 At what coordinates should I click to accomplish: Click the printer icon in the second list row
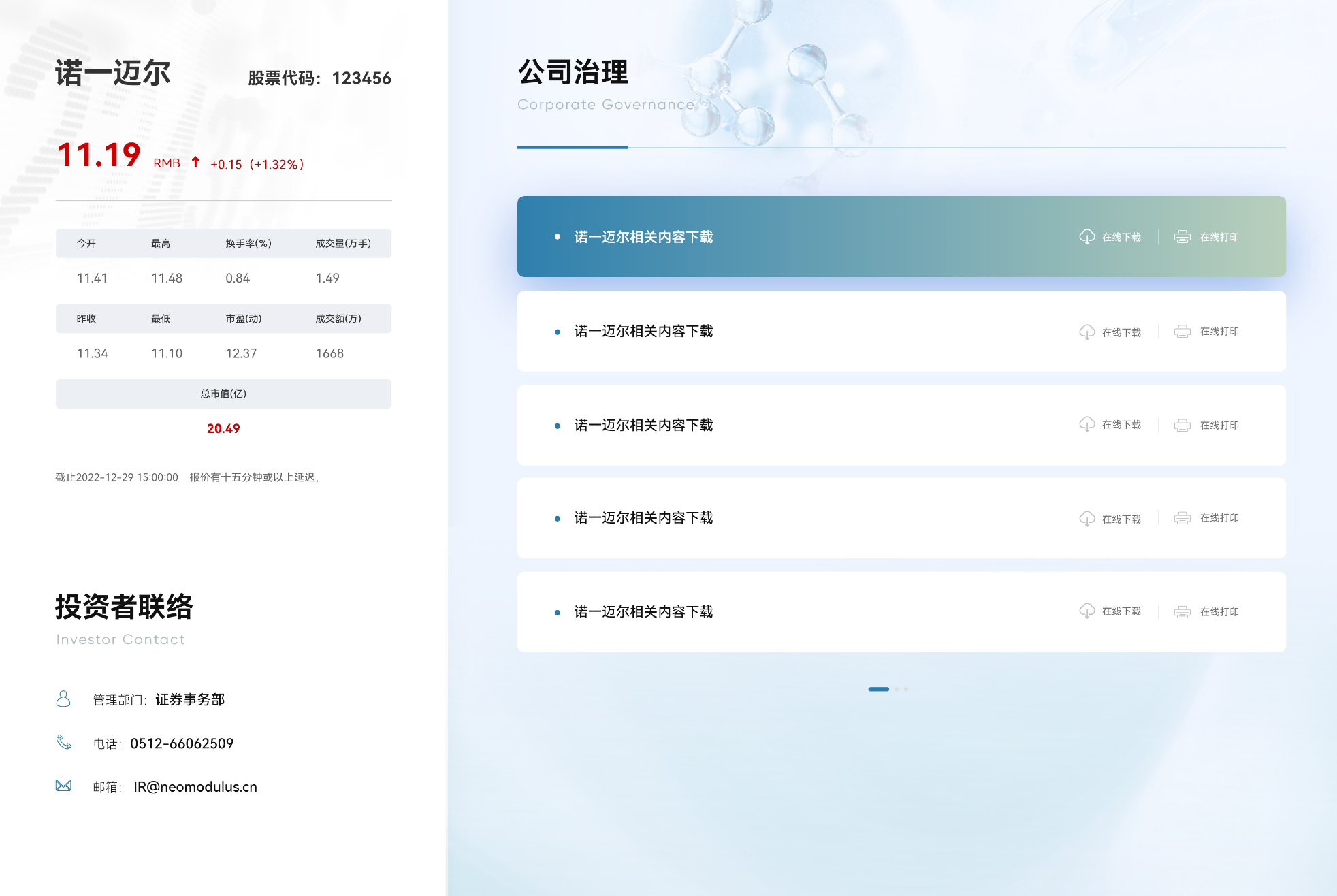click(1182, 332)
